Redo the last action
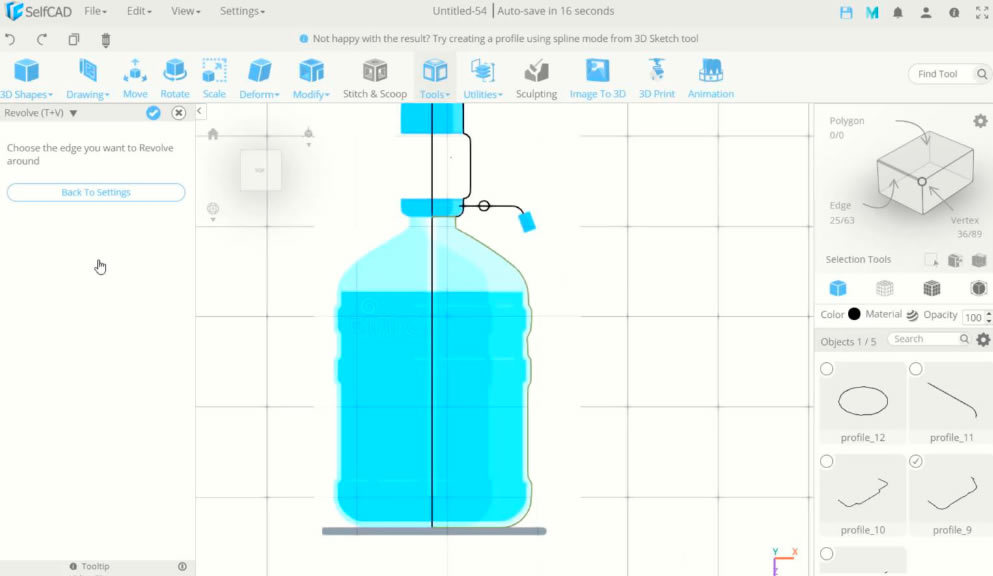The image size is (993, 576). click(x=42, y=39)
